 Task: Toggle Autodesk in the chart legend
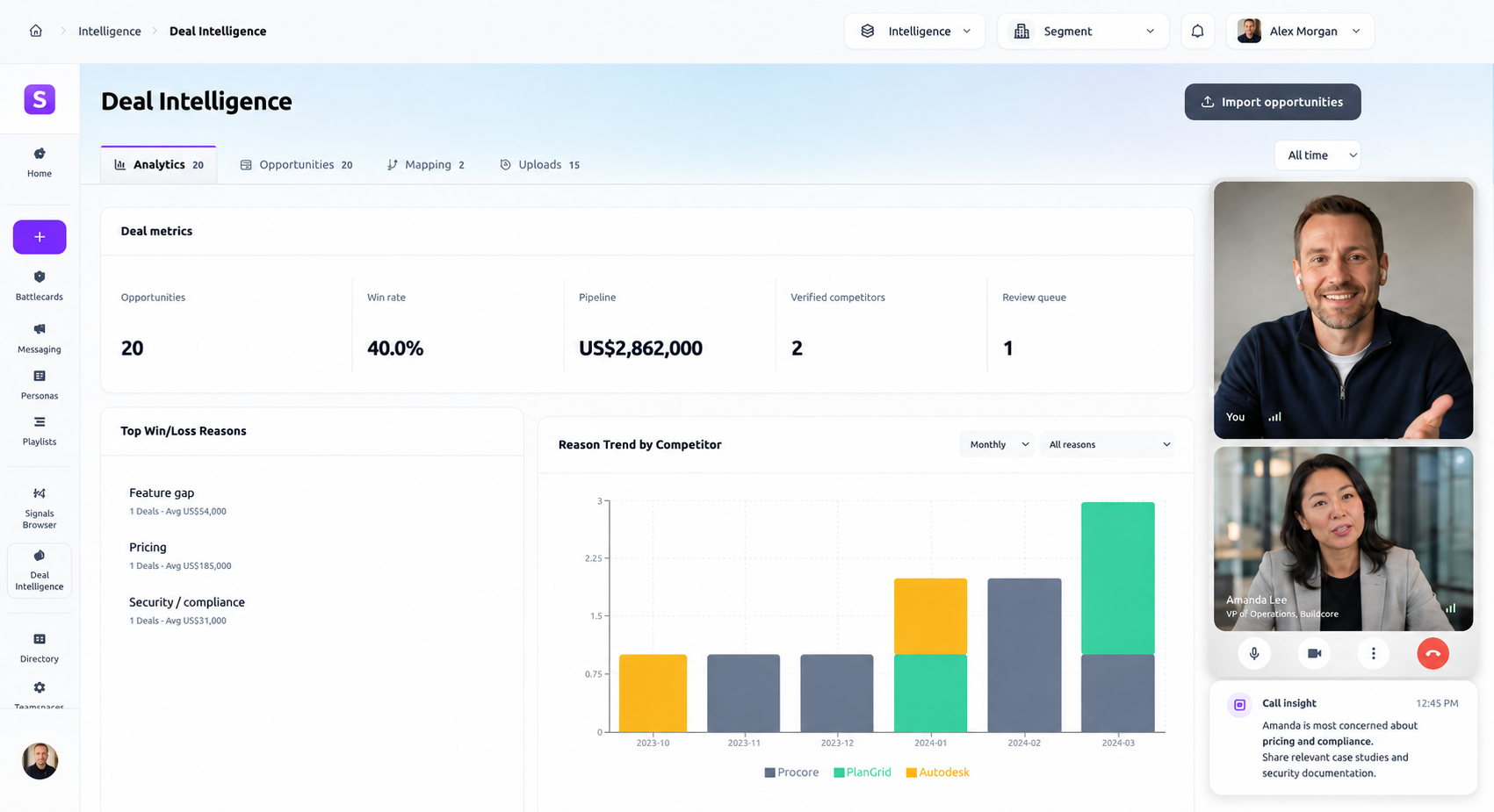click(938, 772)
